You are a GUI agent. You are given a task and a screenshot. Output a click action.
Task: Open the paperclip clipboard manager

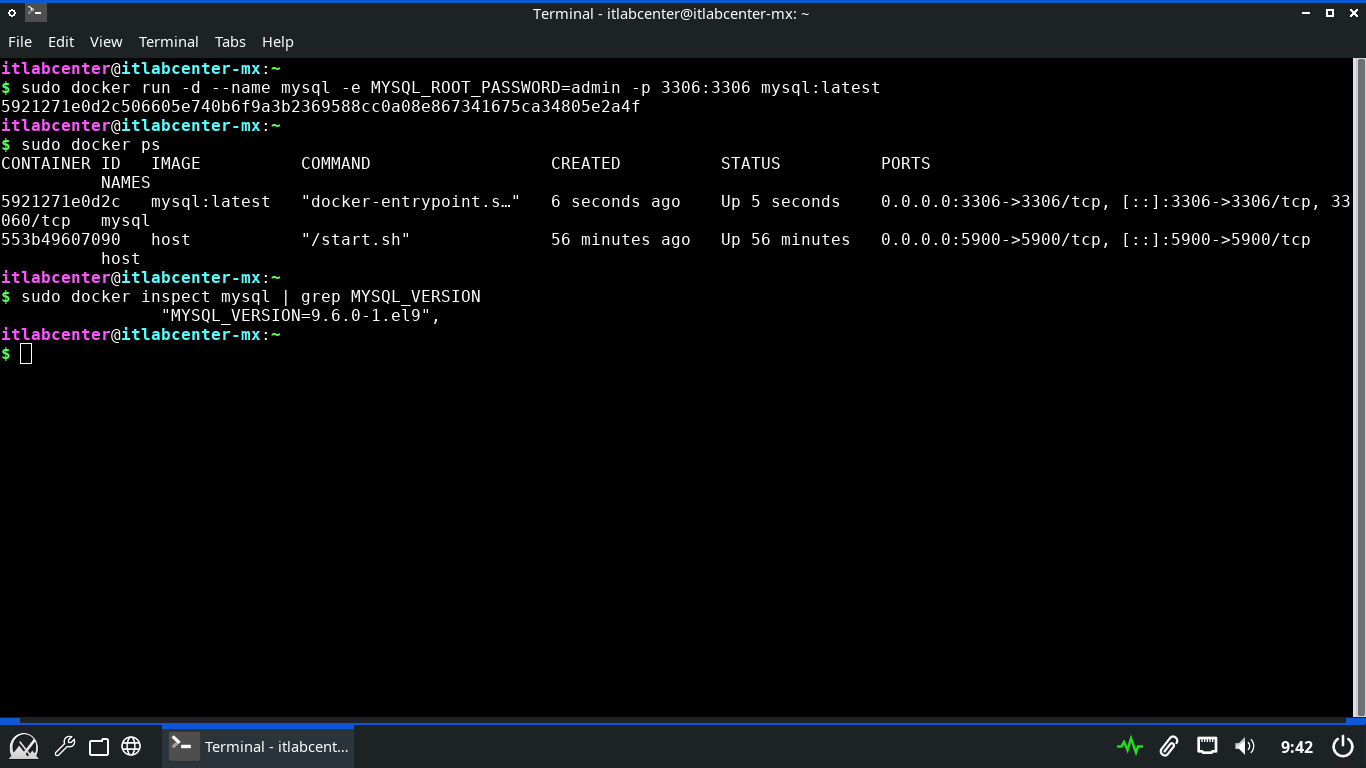coord(1168,746)
